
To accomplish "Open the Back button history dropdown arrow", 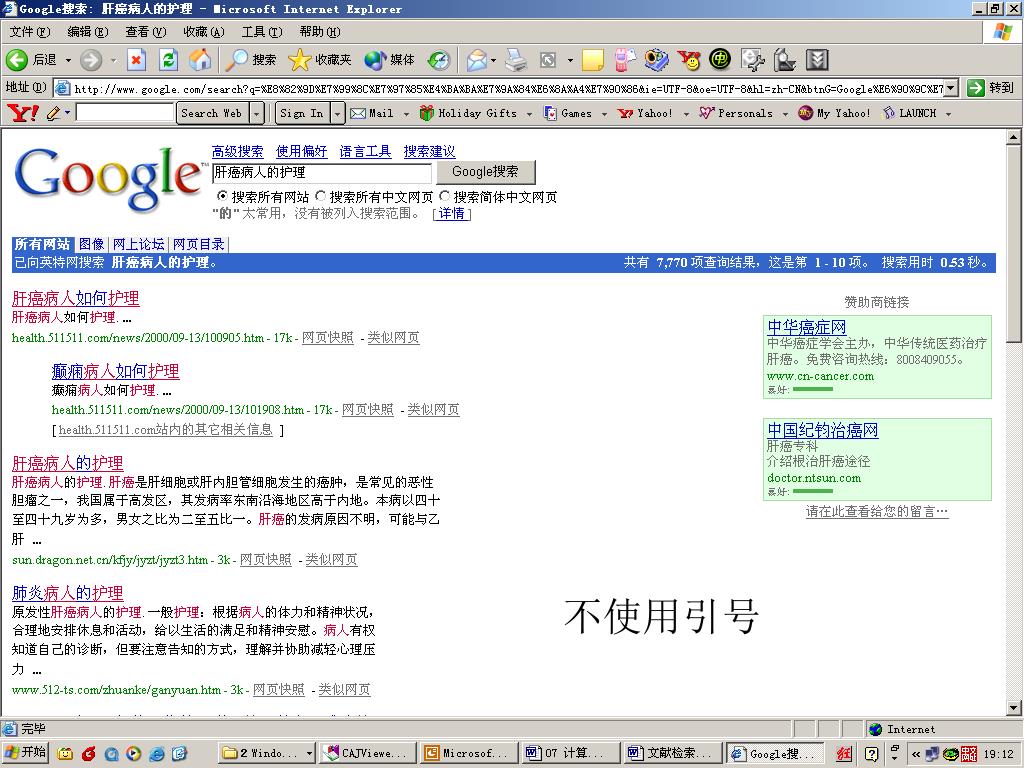I will 68,60.
